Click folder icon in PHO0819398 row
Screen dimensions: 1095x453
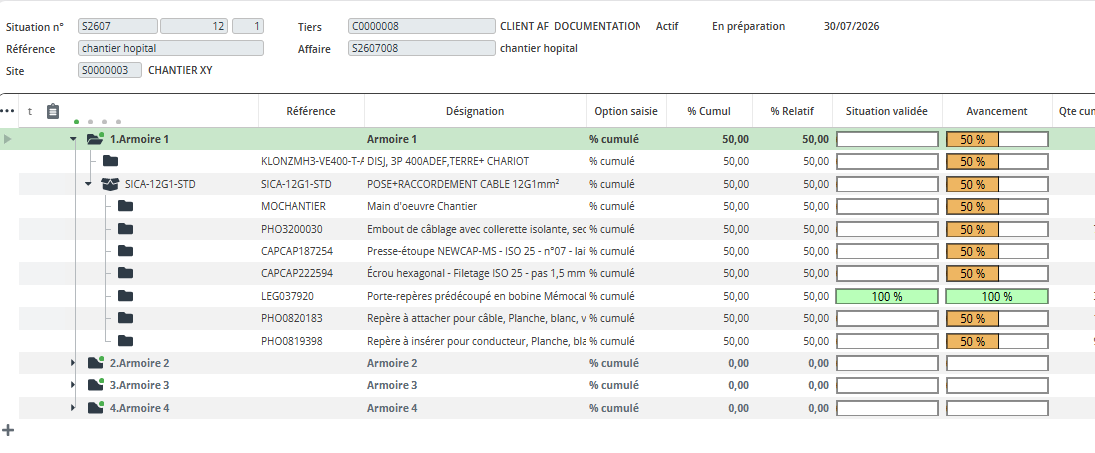[x=125, y=341]
